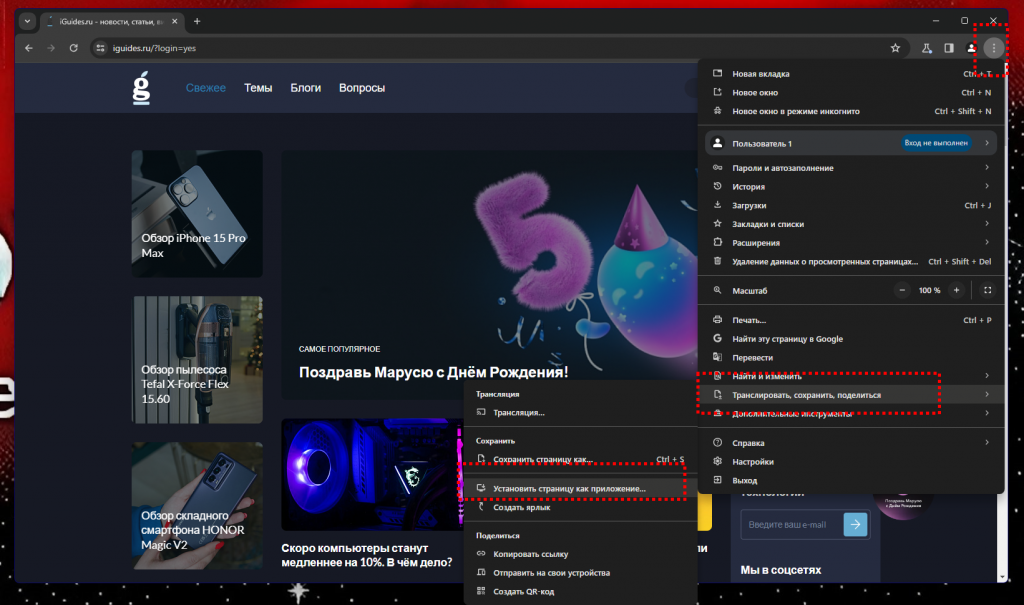Click the Темы navigation link
This screenshot has width=1024, height=605.
(258, 88)
